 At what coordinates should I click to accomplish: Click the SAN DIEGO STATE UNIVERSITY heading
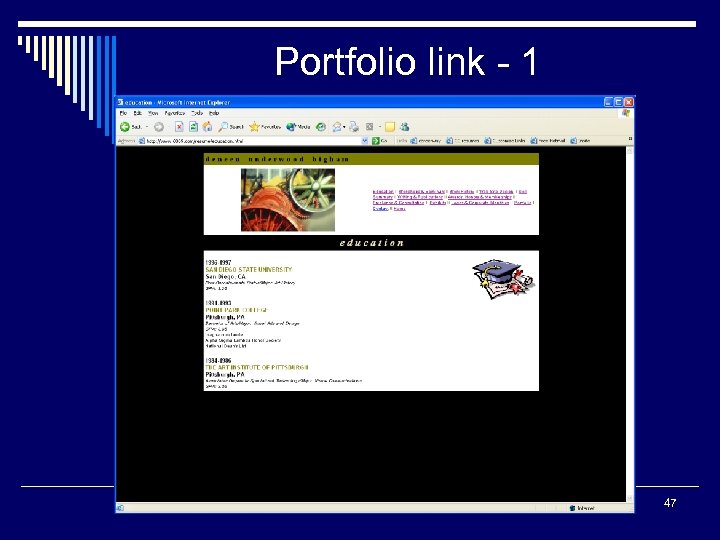coord(248,270)
